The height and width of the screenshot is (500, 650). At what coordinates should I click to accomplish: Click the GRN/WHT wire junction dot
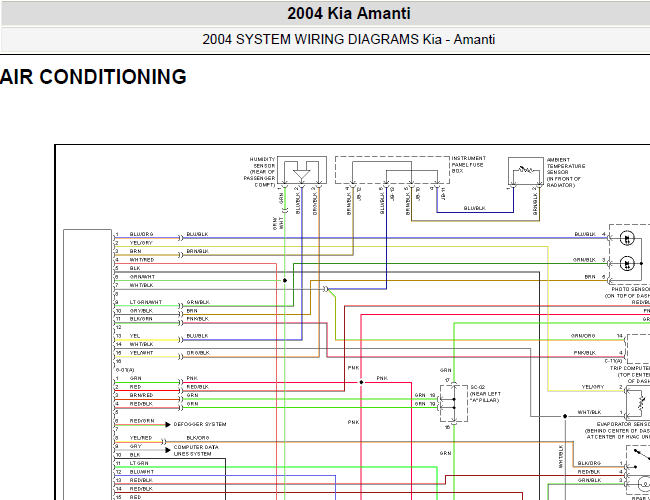[x=285, y=281]
